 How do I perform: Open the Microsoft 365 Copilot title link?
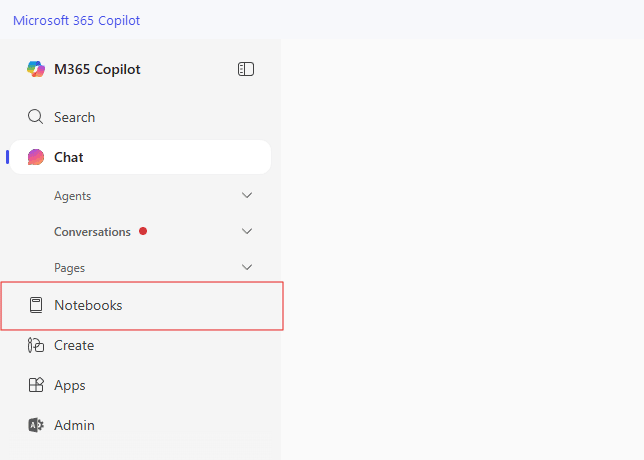coord(76,21)
